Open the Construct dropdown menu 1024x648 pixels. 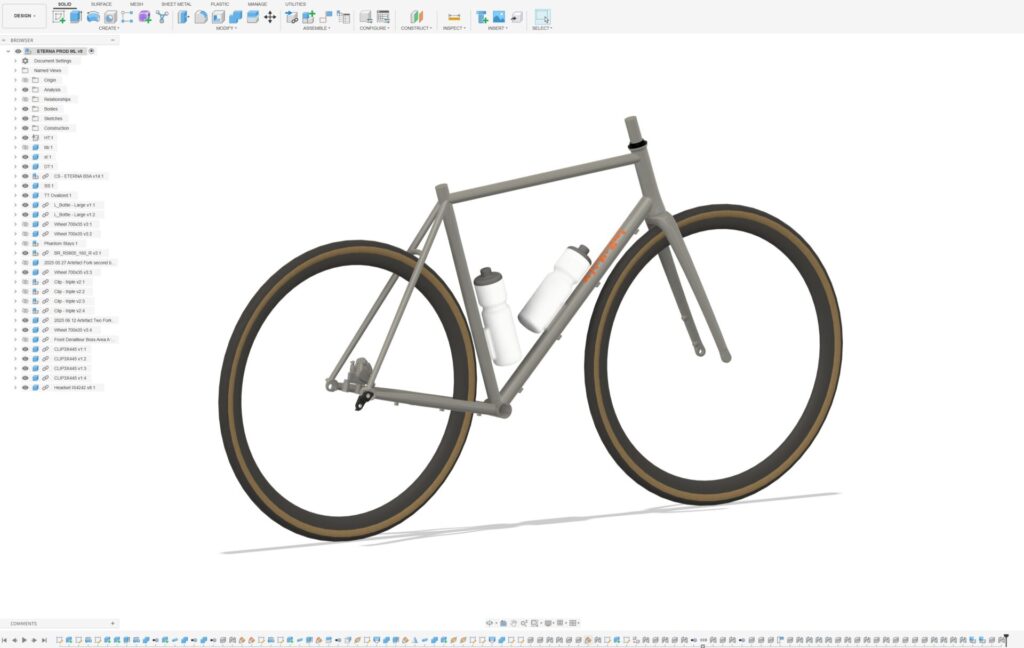(417, 28)
